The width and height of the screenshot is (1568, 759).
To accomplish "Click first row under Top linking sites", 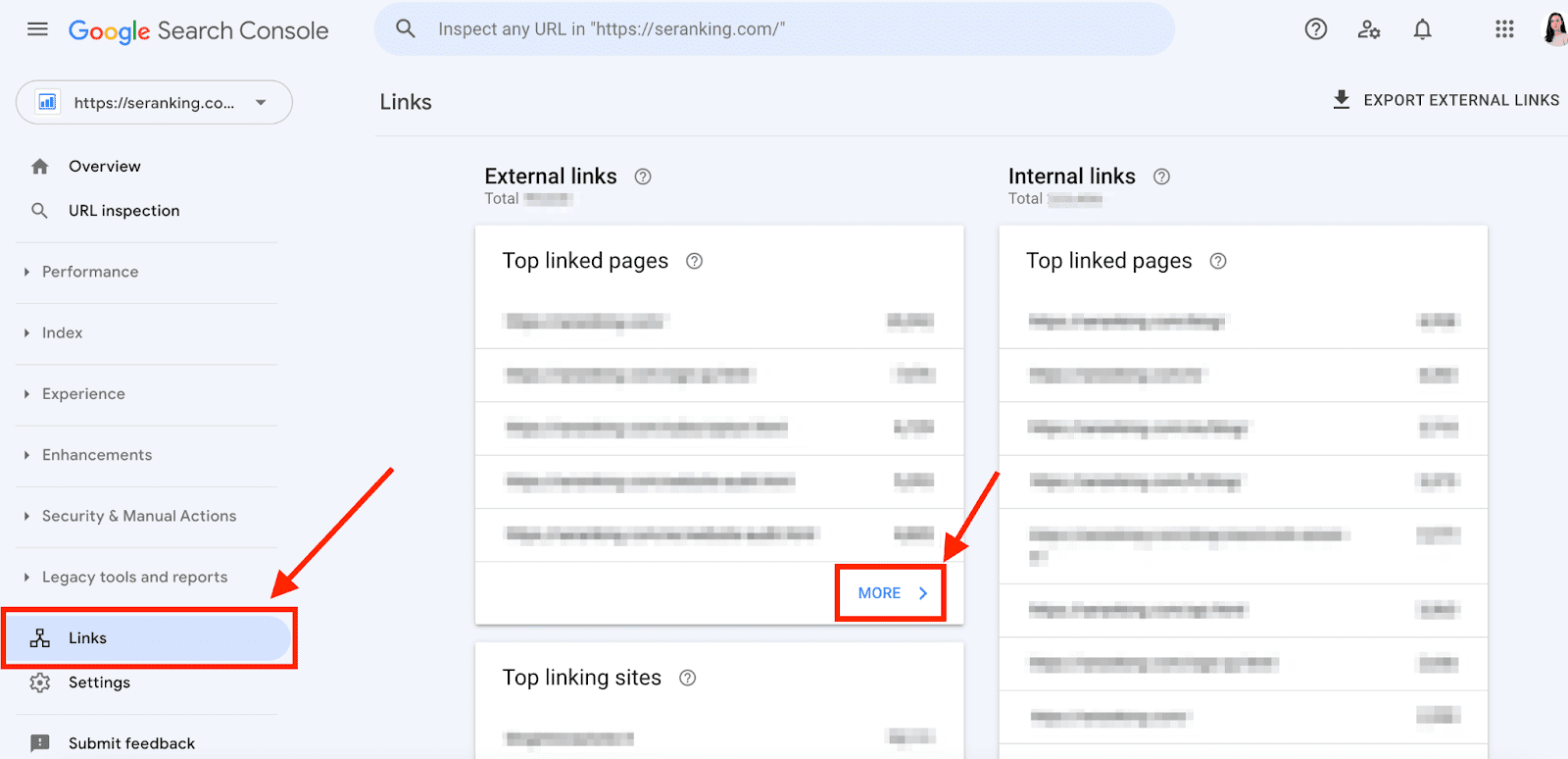I will point(719,737).
